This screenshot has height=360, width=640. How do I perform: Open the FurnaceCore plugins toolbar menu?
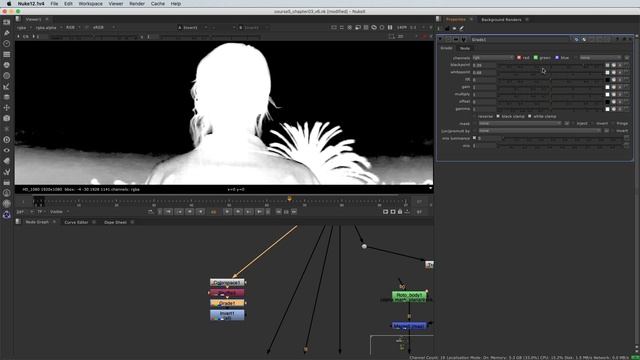pos(7,193)
